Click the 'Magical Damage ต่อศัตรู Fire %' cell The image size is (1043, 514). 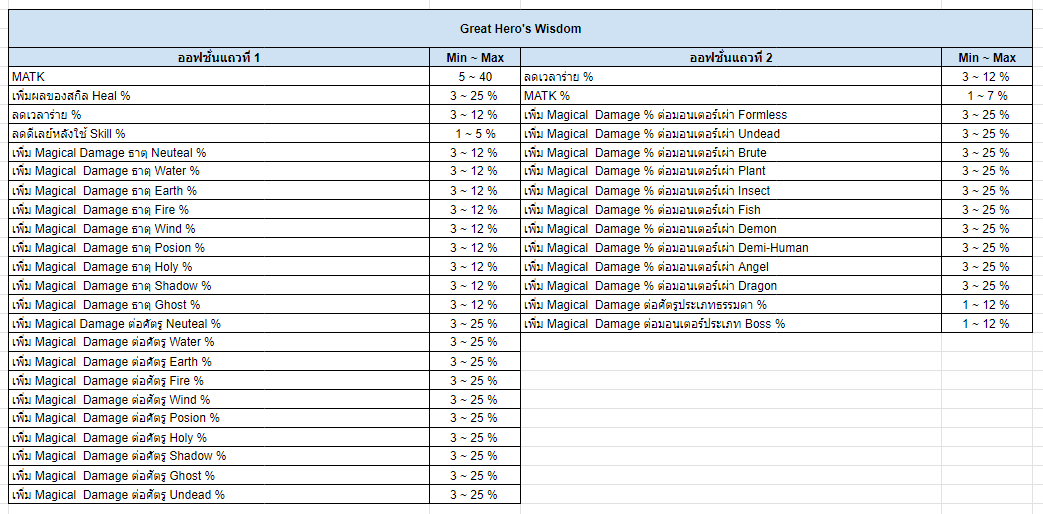219,380
